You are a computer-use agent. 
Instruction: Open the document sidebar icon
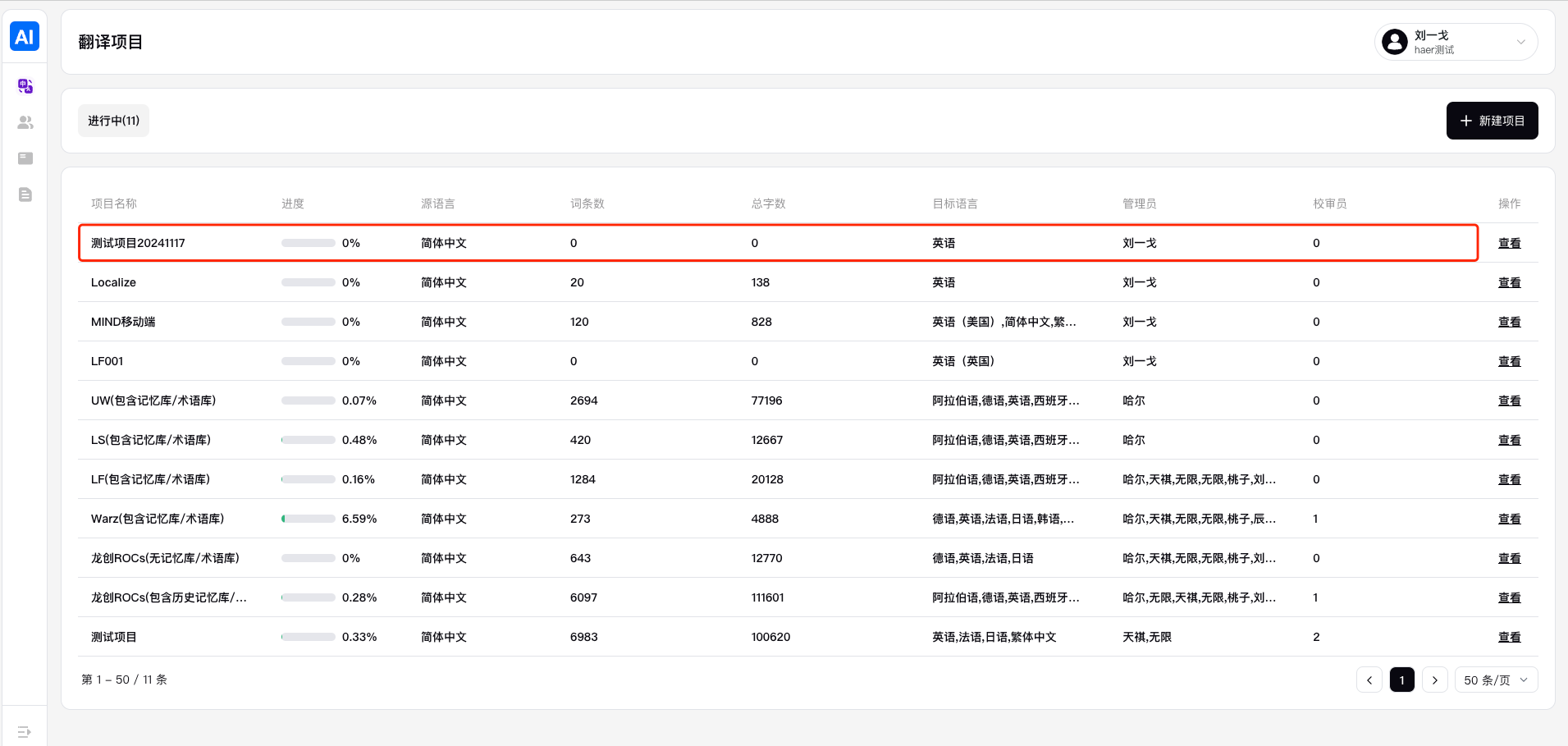(x=25, y=195)
